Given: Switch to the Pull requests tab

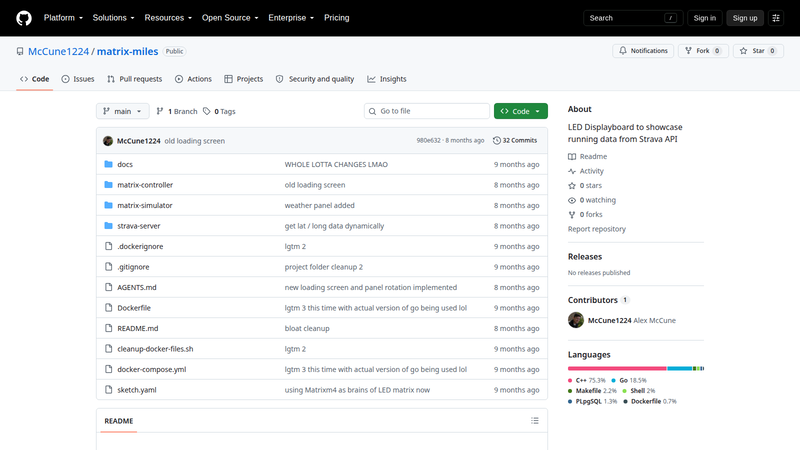Looking at the screenshot, I should pyautogui.click(x=135, y=79).
